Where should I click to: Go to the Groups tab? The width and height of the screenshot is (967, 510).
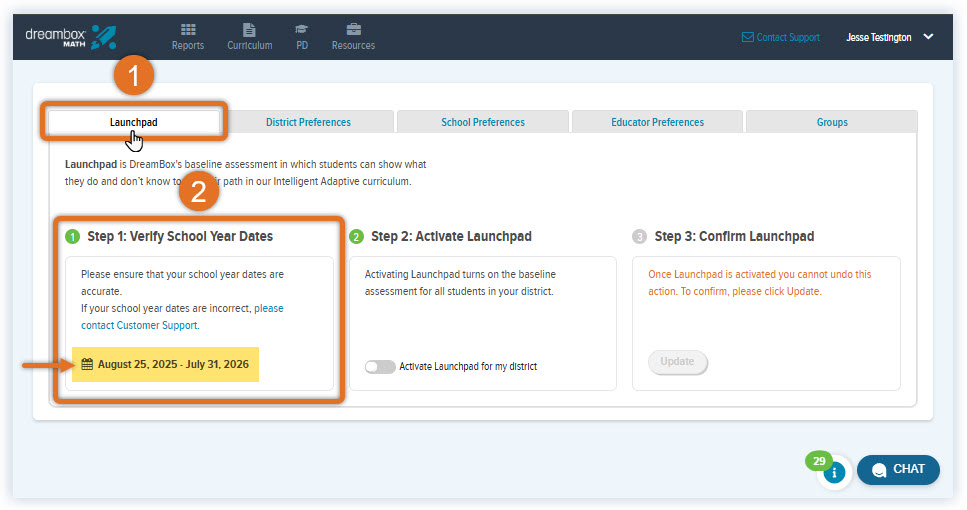coord(832,122)
